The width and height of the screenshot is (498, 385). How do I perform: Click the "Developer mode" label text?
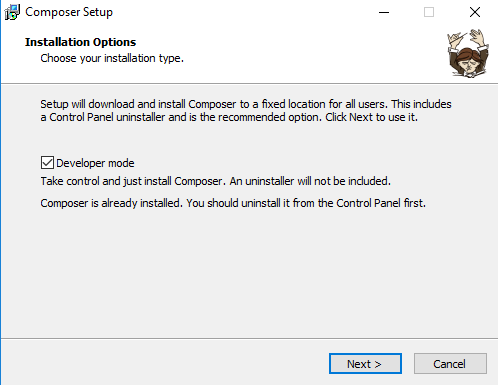95,163
